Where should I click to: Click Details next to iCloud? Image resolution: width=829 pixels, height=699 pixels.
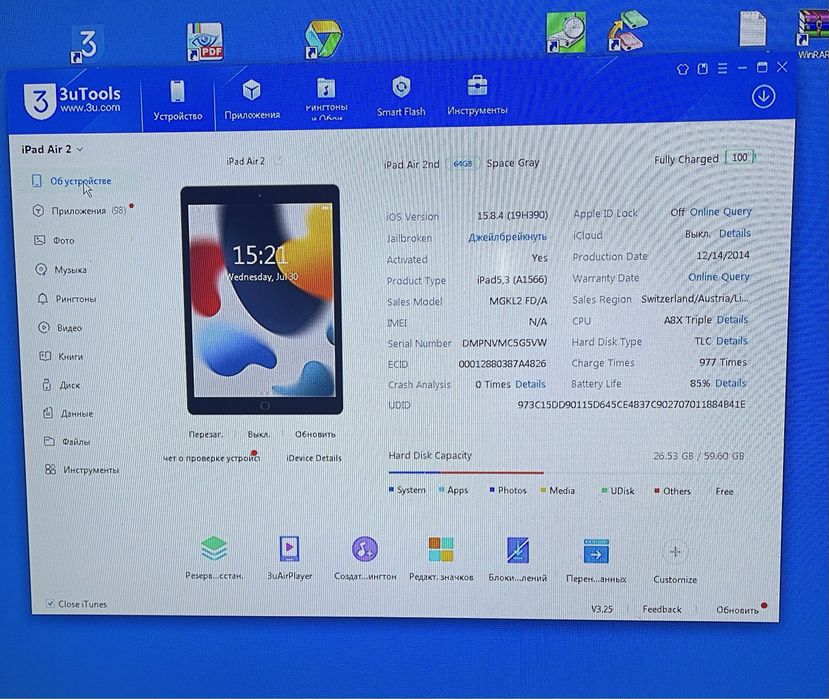(x=734, y=233)
